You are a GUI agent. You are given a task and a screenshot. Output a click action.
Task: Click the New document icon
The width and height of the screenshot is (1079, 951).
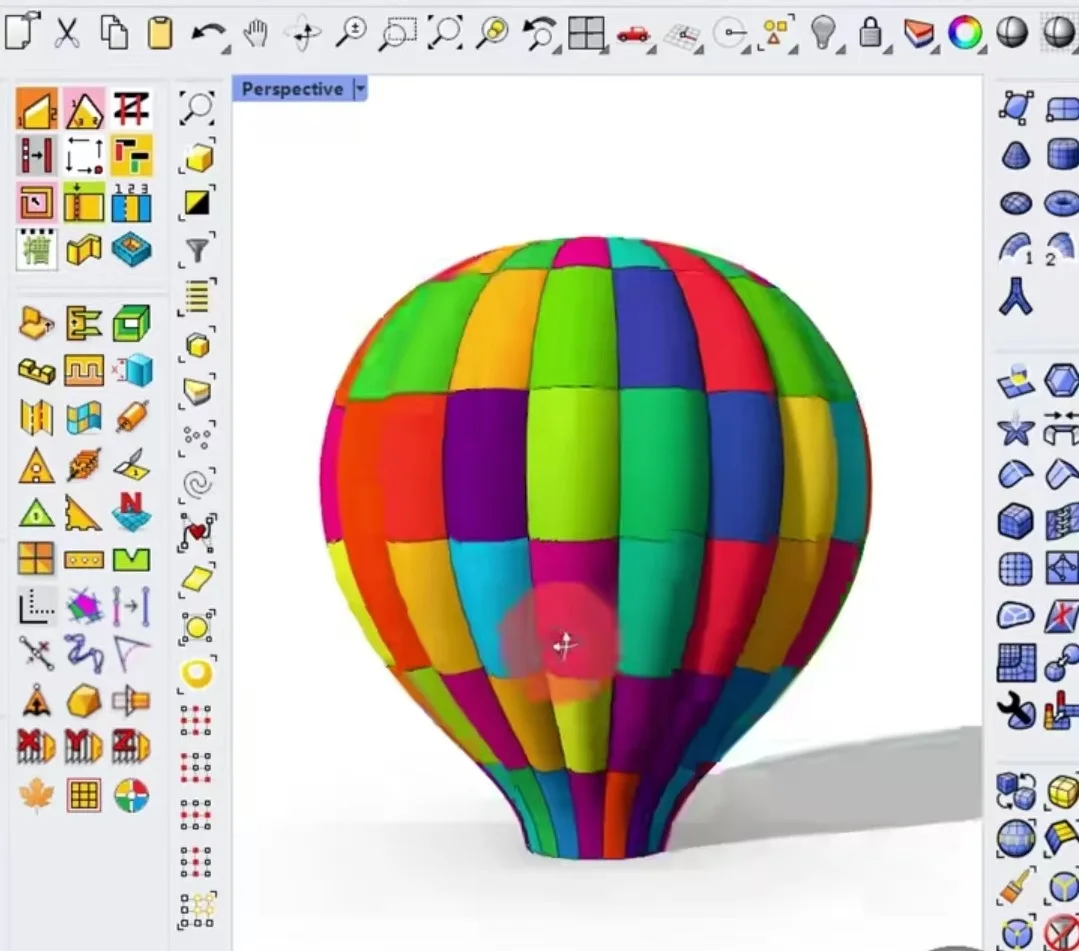(20, 33)
